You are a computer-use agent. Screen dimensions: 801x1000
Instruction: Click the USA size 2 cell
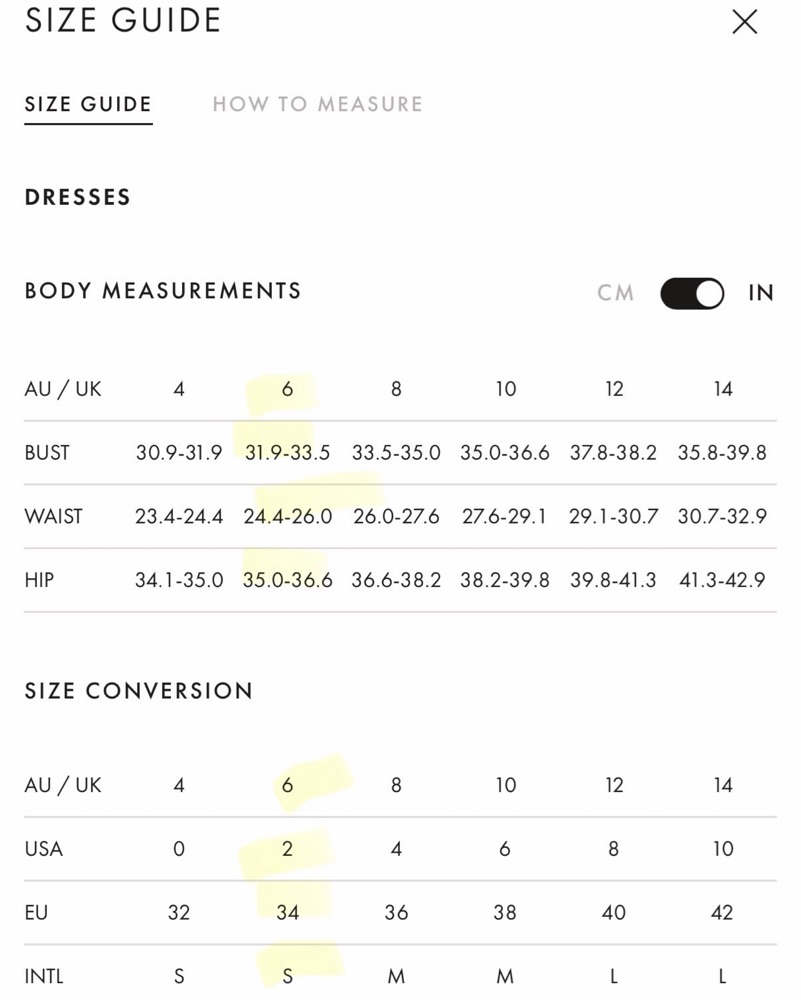click(288, 848)
